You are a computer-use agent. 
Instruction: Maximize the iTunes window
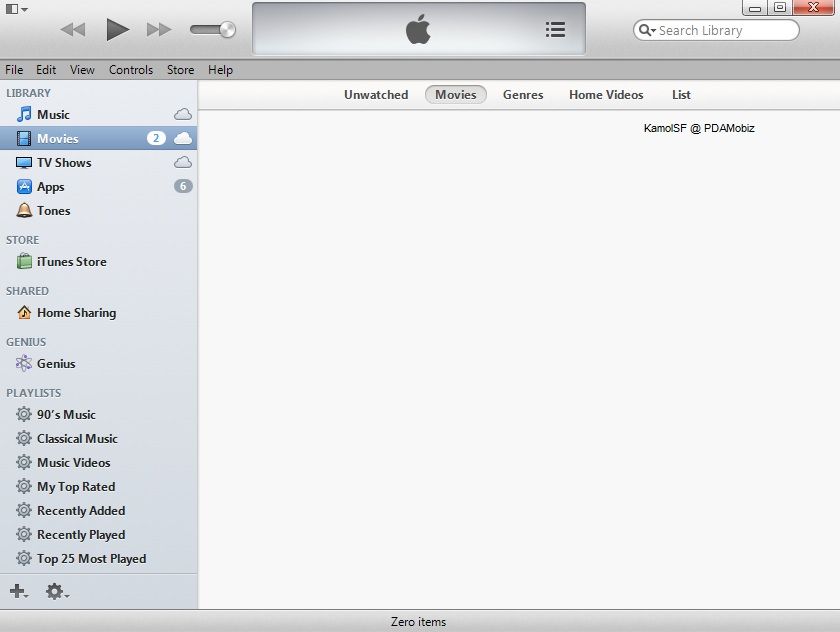coord(780,7)
